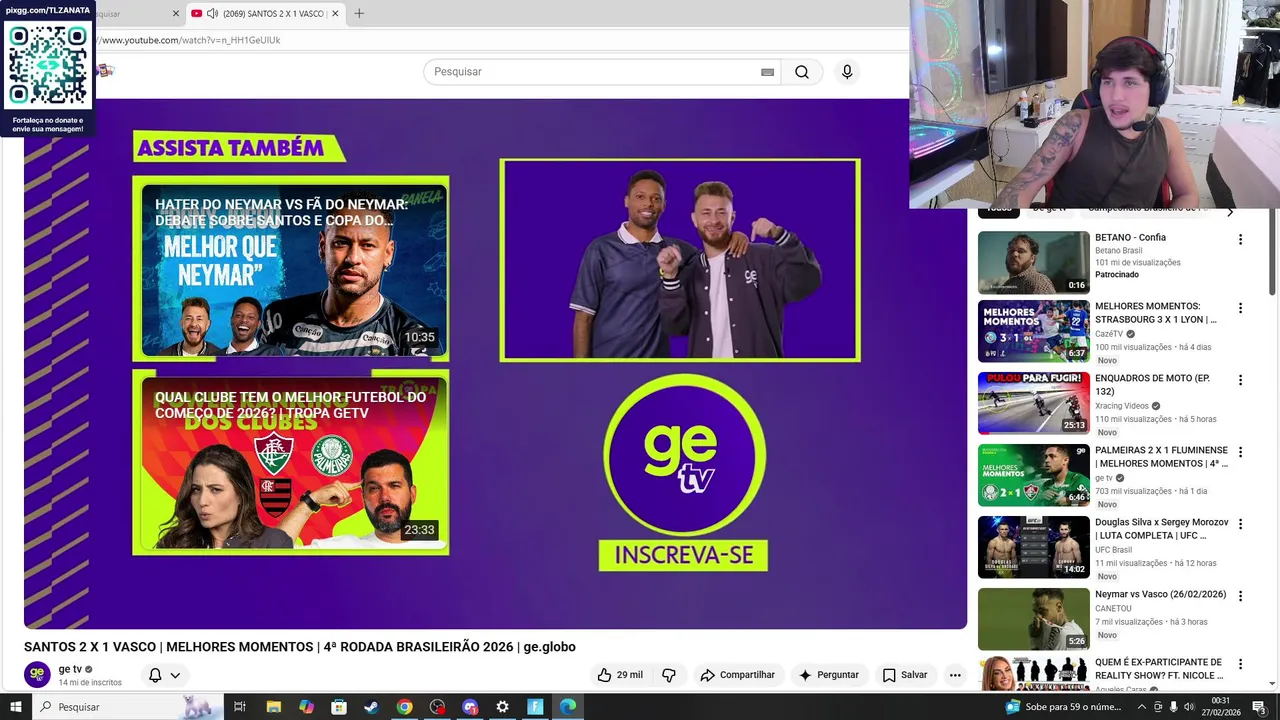Open Google Chrome from the taskbar
Image resolution: width=1280 pixels, height=720 pixels.
(x=404, y=707)
